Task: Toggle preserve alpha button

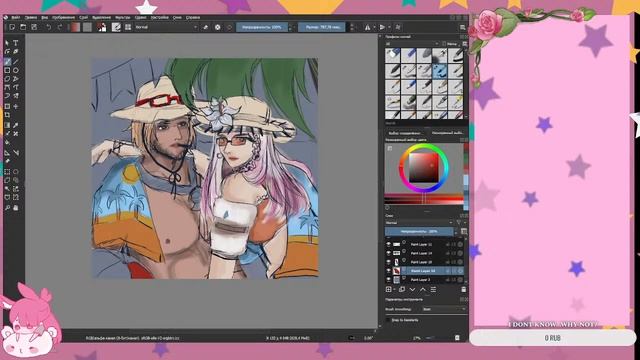Action: (x=218, y=27)
